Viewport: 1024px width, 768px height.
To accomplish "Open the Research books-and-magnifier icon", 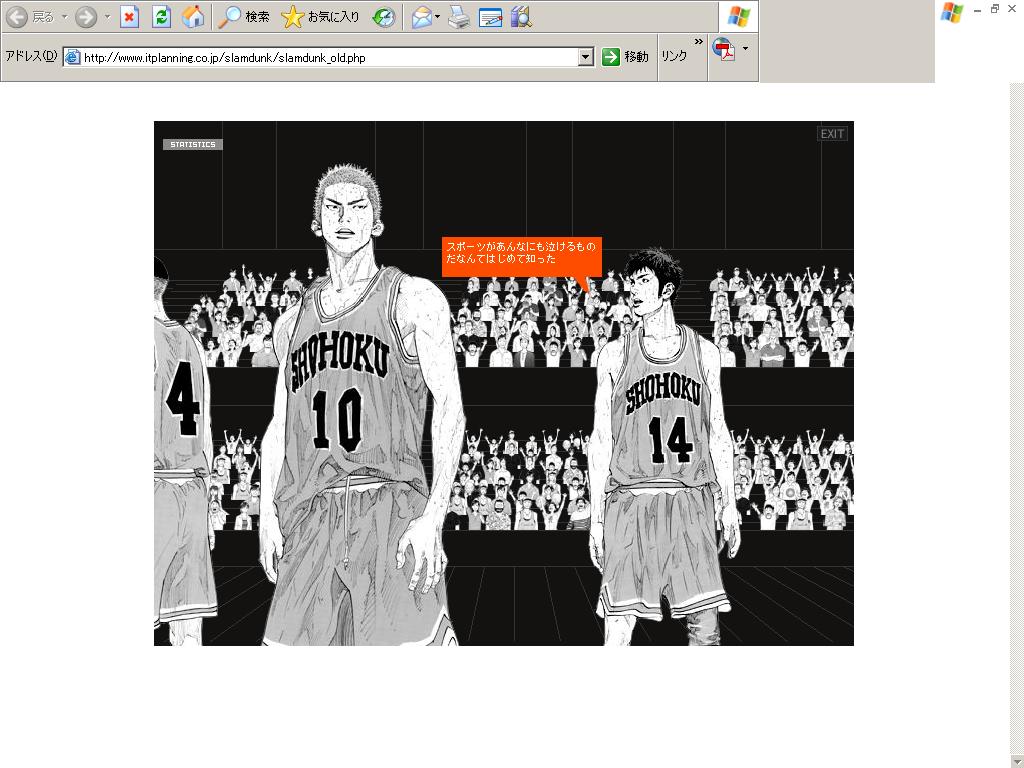I will click(x=521, y=18).
